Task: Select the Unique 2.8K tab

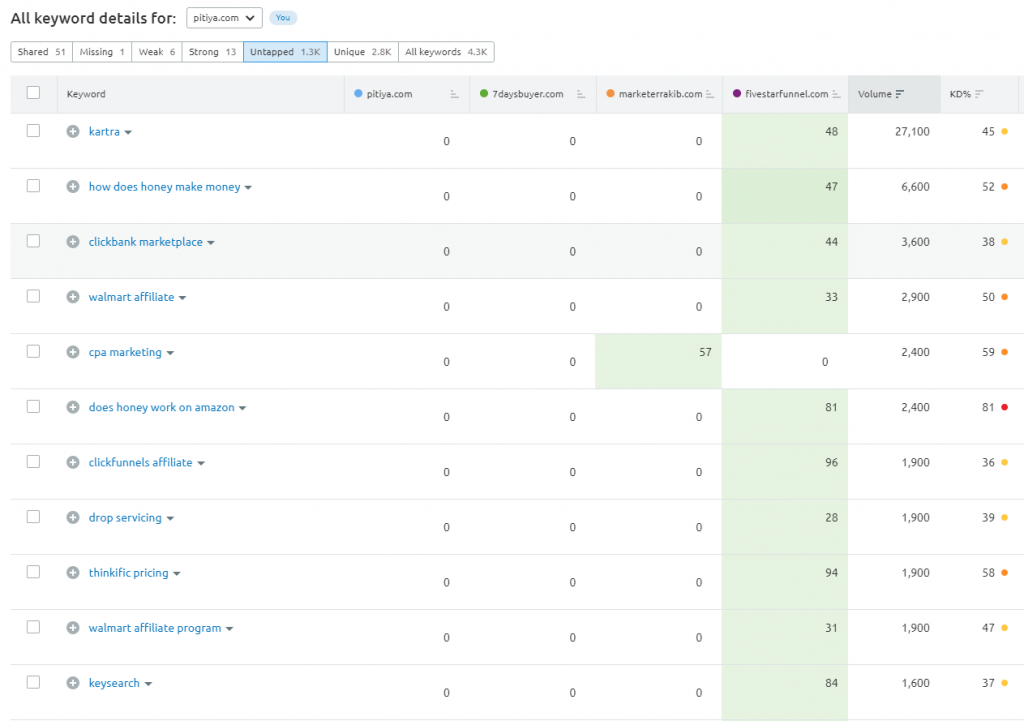Action: 362,52
